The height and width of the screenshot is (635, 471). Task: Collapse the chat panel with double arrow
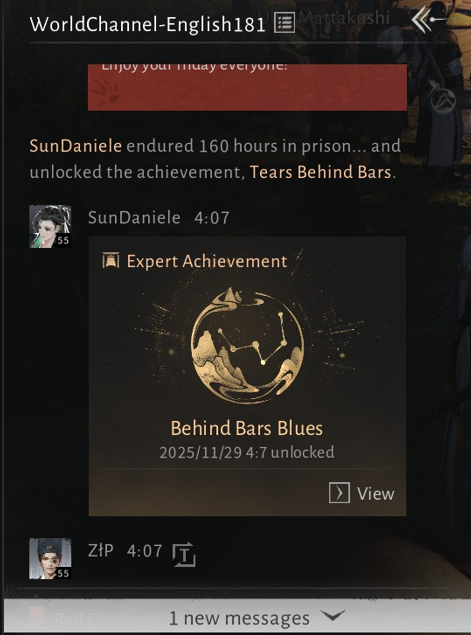click(423, 20)
